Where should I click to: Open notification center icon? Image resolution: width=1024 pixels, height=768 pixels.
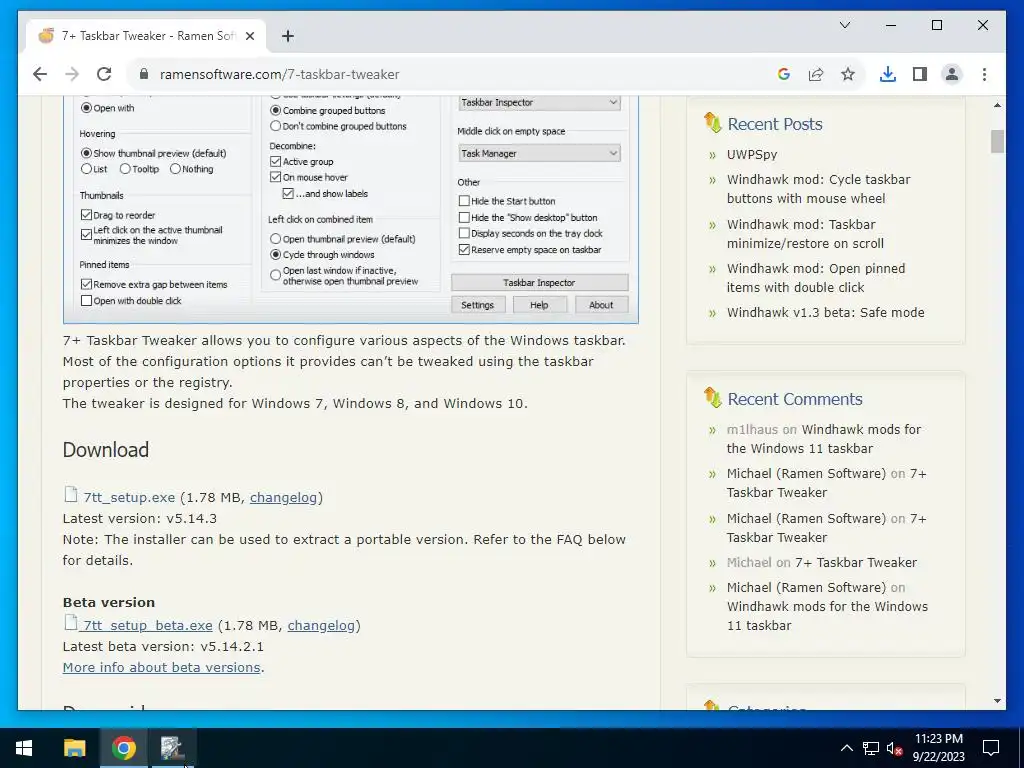991,748
